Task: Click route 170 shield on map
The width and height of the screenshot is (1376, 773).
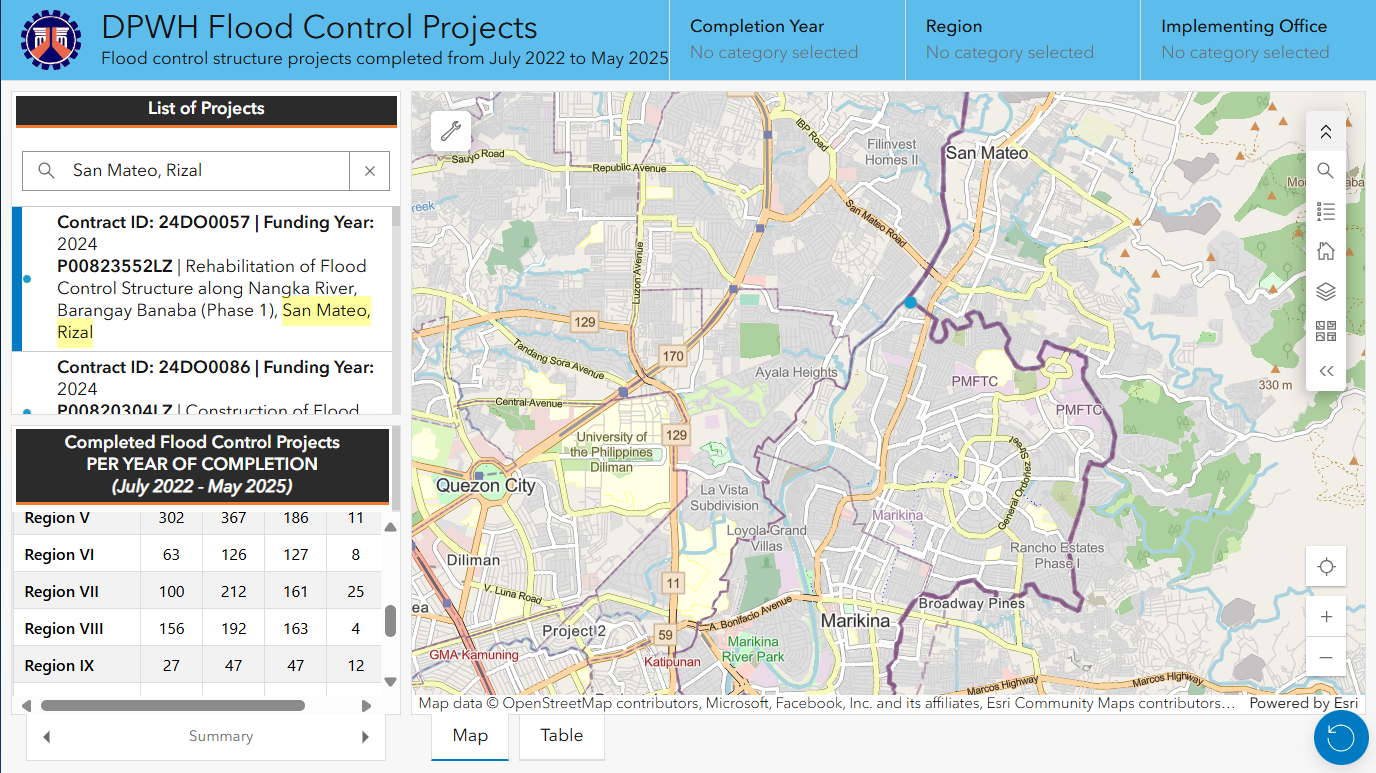Action: tap(673, 356)
